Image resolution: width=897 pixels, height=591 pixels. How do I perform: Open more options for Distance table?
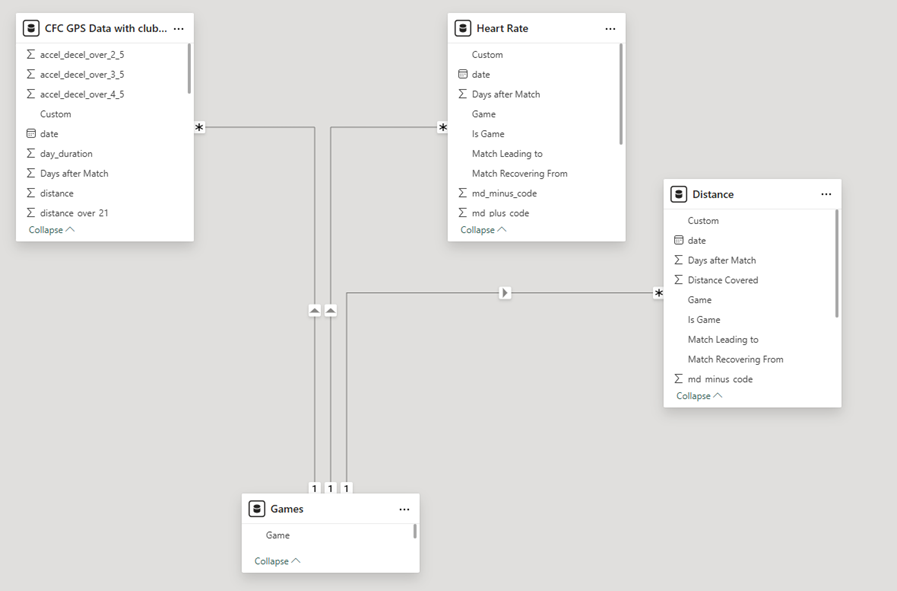pos(826,195)
